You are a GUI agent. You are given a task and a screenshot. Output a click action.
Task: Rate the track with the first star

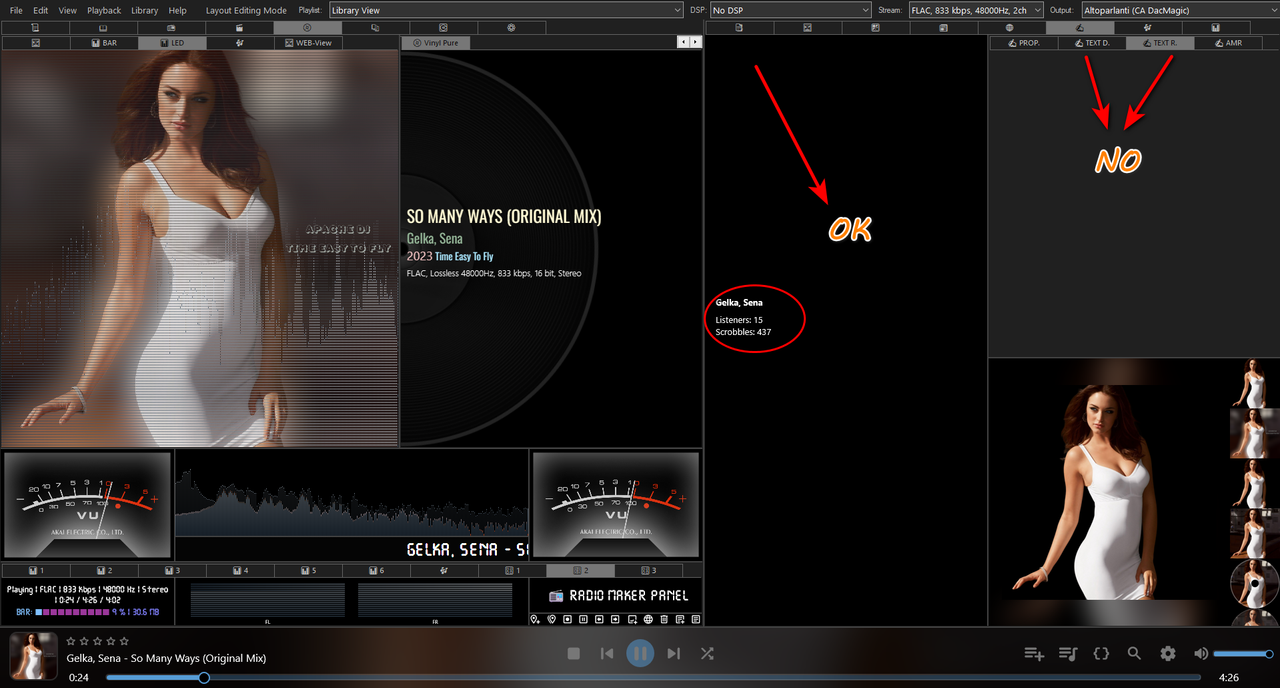point(71,641)
